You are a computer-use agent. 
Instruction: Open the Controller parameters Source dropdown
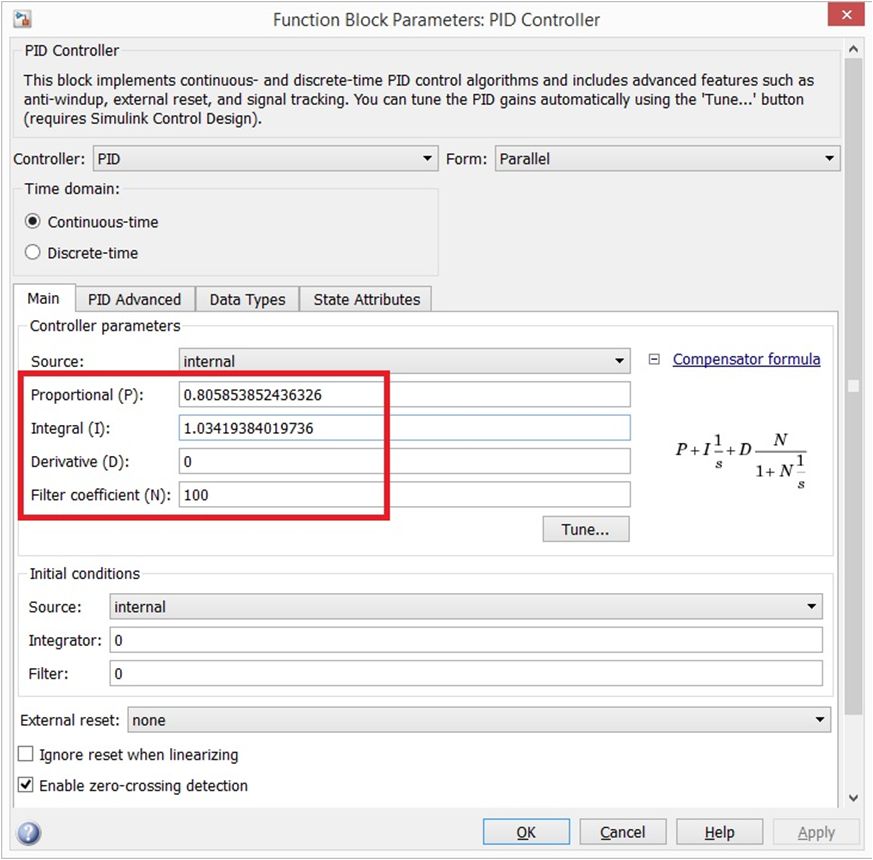point(405,361)
